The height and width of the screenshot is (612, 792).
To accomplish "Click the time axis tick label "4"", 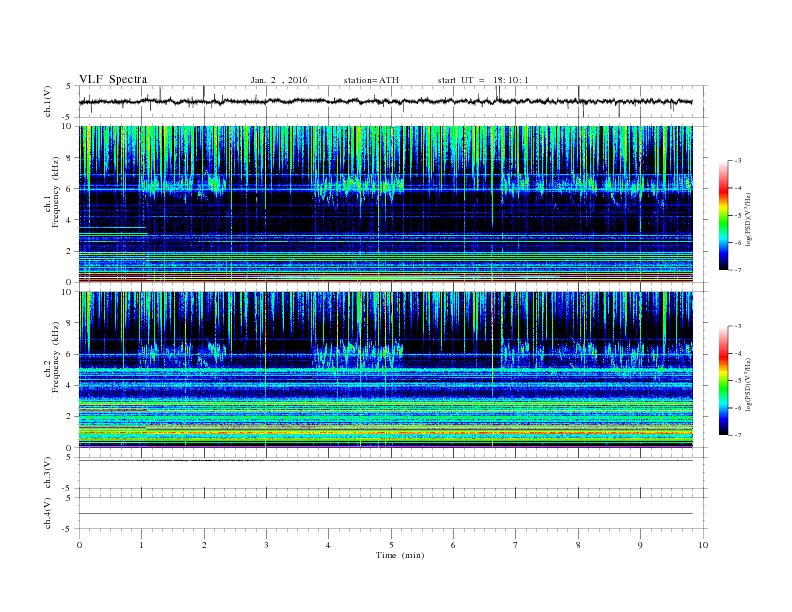I will [x=328, y=545].
